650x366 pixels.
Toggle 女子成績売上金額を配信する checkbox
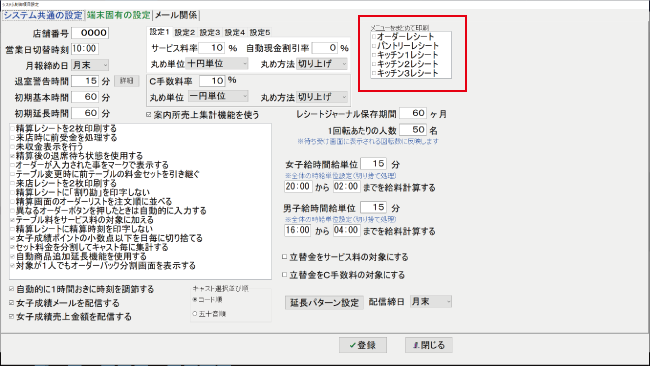12,317
